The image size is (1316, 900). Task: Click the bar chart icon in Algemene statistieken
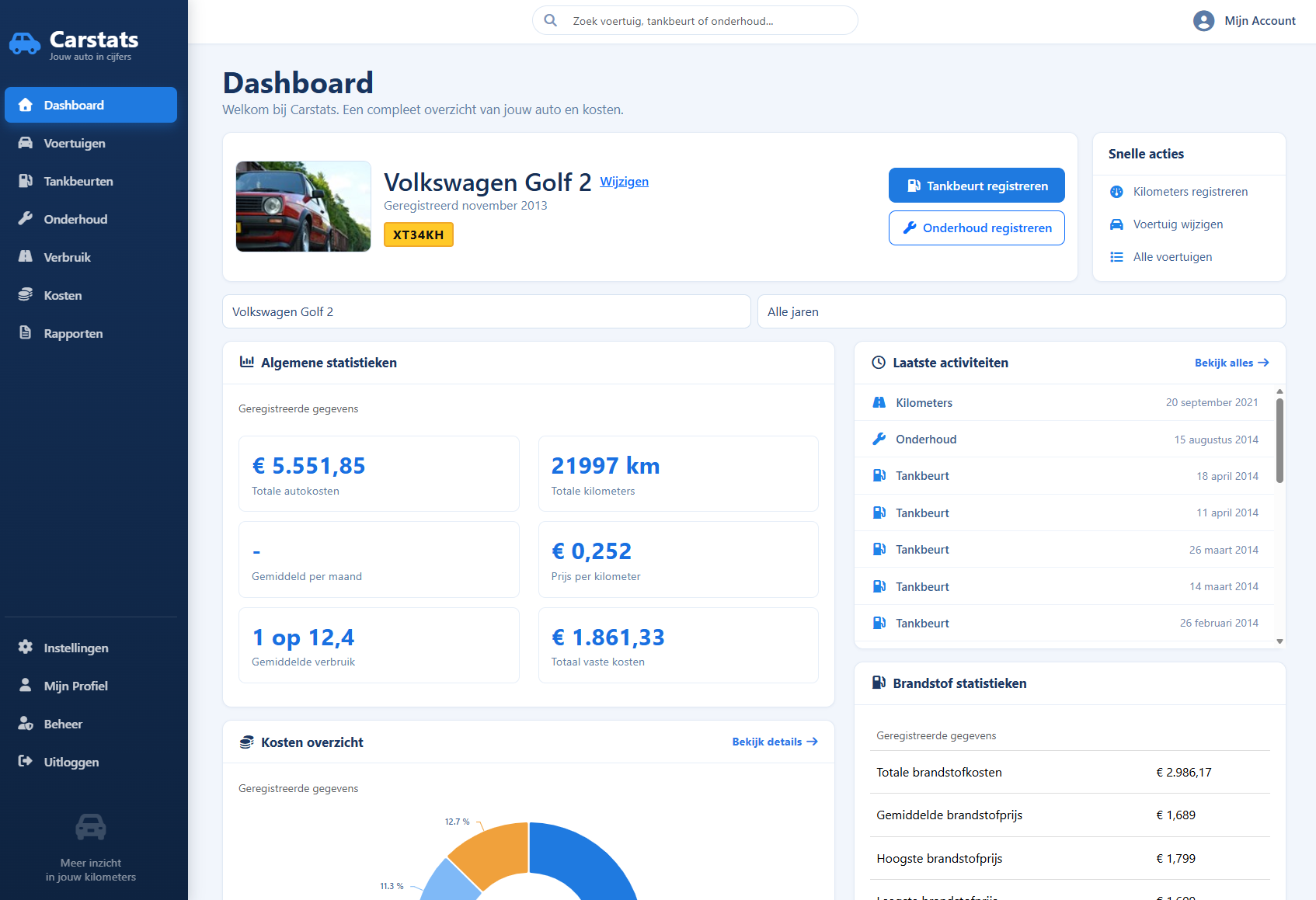point(247,362)
